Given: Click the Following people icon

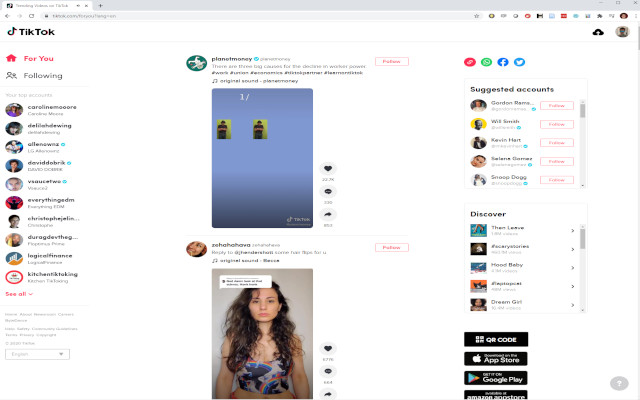Looking at the screenshot, I should [x=11, y=76].
